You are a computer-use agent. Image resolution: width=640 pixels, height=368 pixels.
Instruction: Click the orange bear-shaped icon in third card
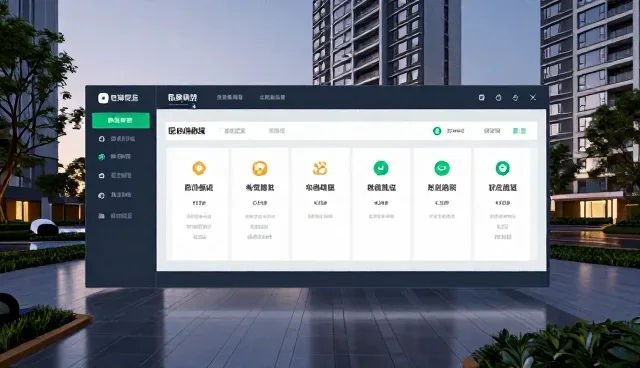click(320, 168)
